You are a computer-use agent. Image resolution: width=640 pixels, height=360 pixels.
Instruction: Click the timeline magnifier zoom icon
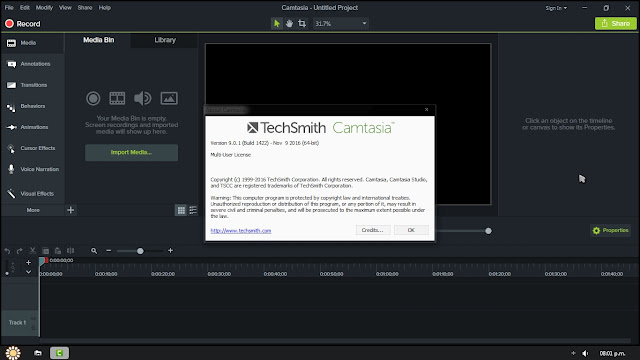pos(94,251)
